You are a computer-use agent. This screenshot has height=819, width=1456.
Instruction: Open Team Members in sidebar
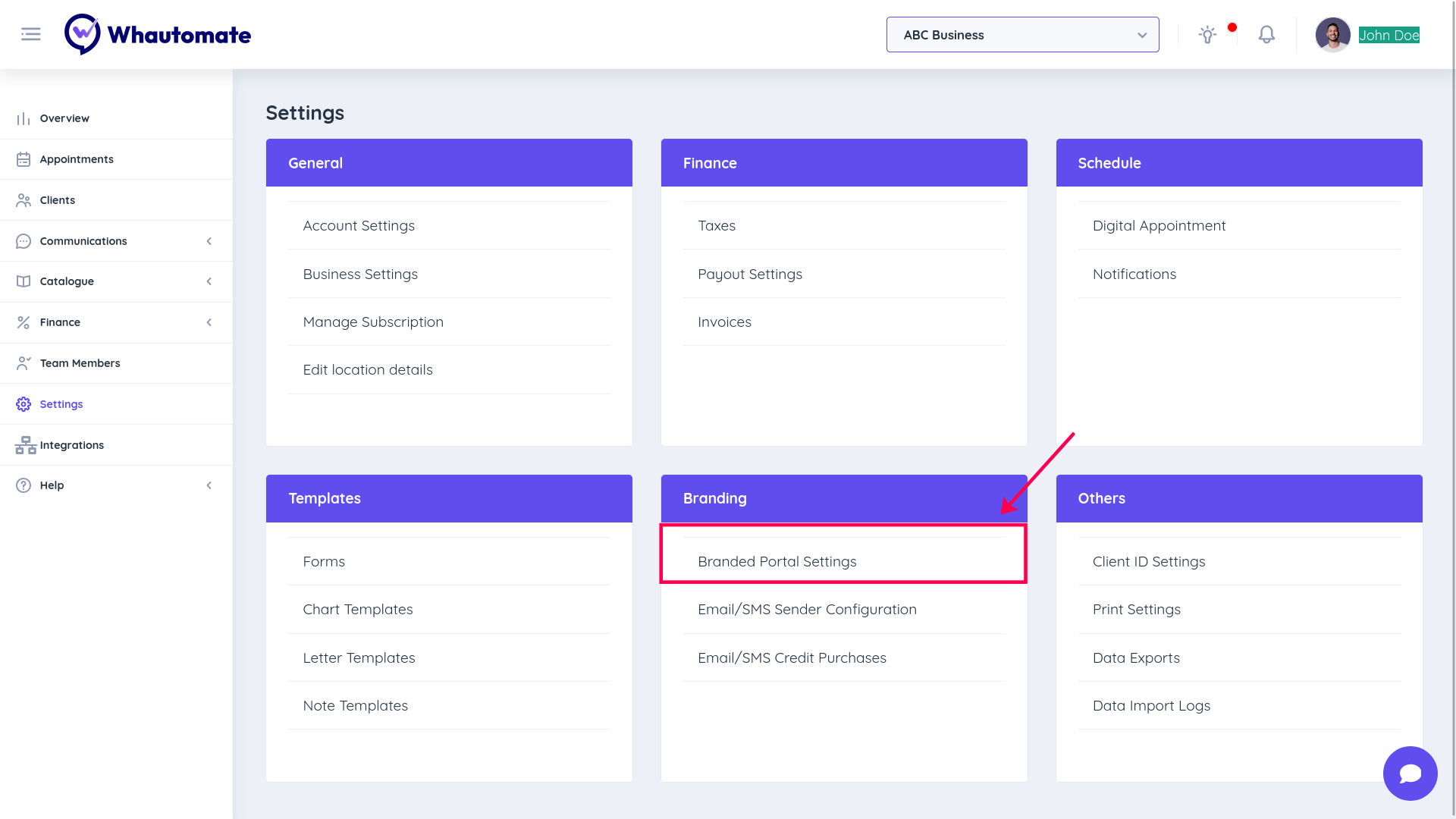(x=80, y=363)
